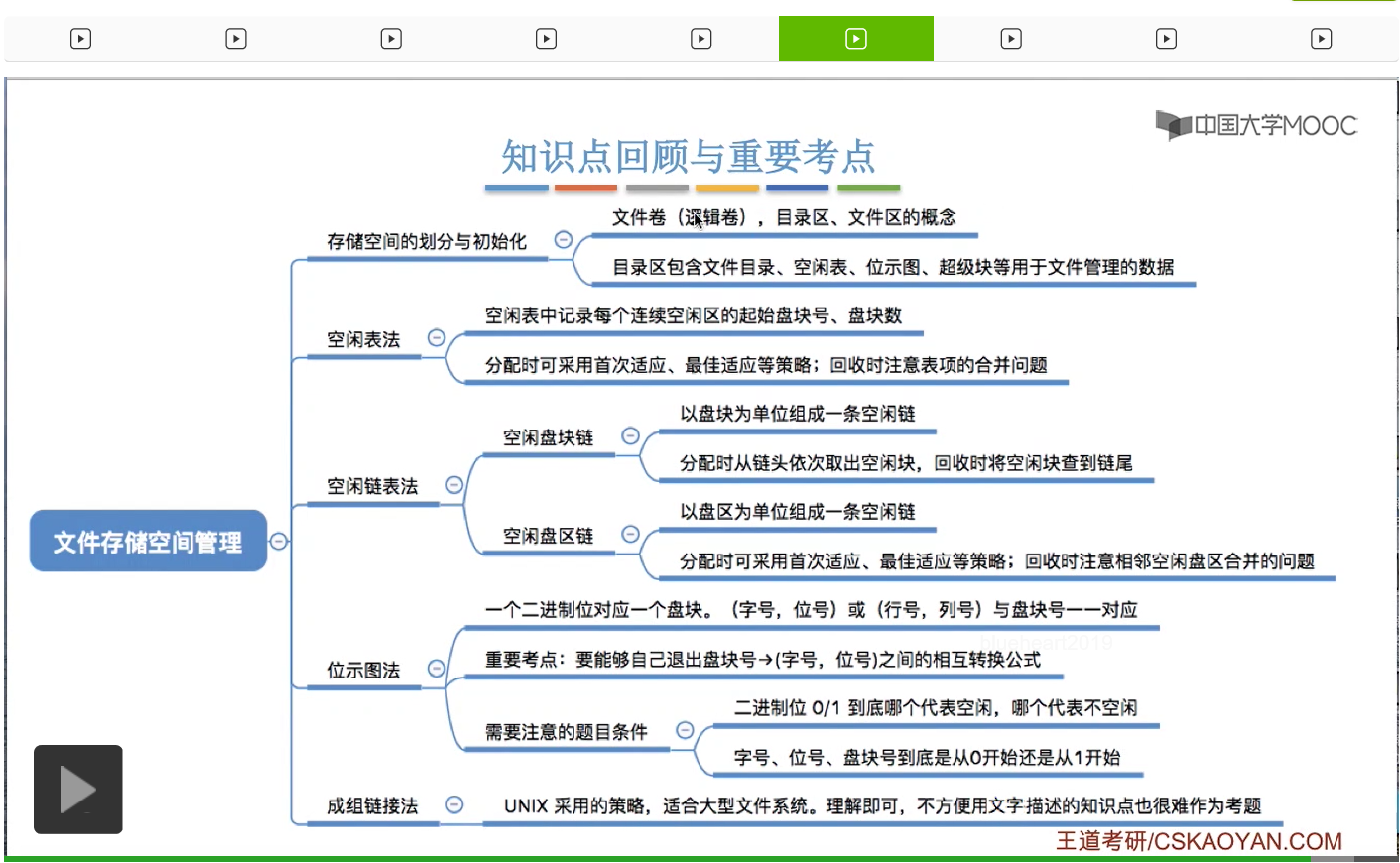This screenshot has width=1400, height=863.
Task: Click the text starting 空闲表中记录每个连续空闲区
Action: pyautogui.click(x=694, y=315)
